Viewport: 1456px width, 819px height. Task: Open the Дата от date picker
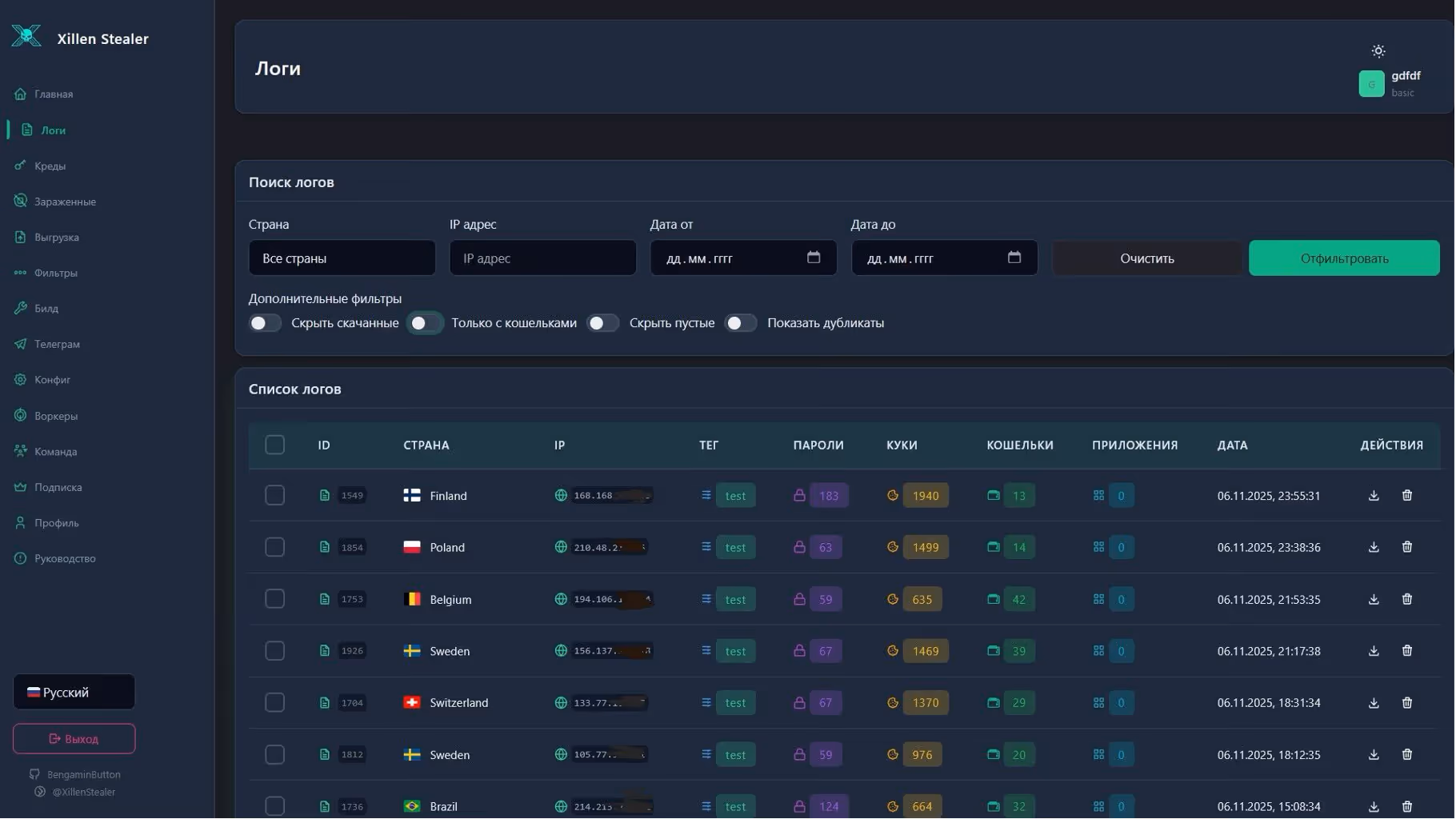tap(814, 258)
